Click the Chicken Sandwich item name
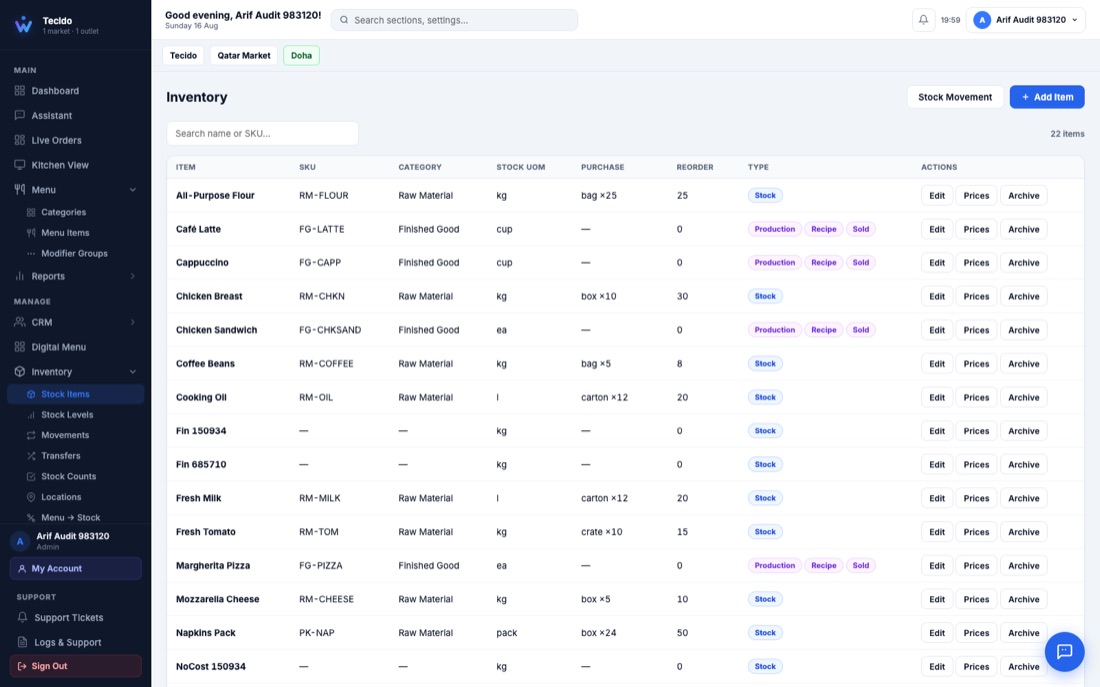 (216, 330)
